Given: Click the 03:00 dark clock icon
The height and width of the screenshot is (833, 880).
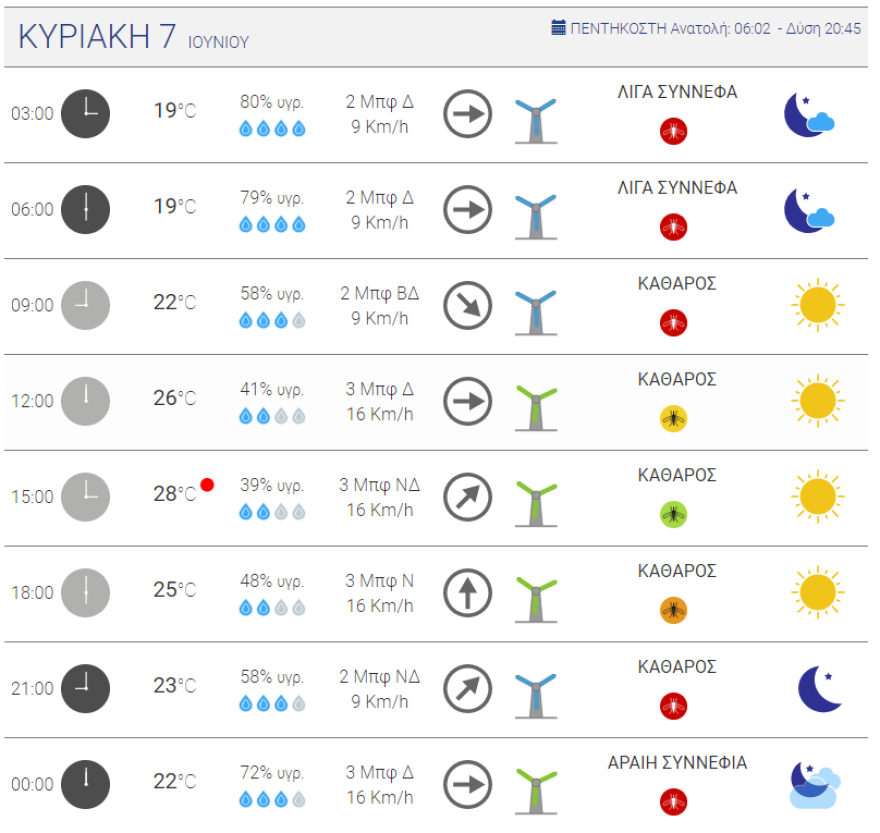Looking at the screenshot, I should point(86,113).
